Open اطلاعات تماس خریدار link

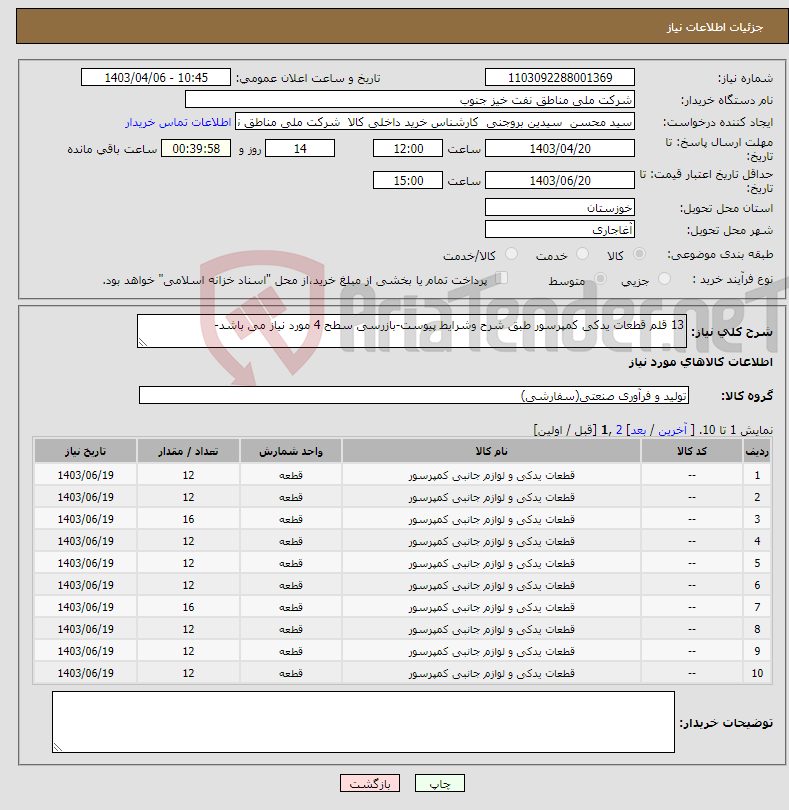pos(178,122)
